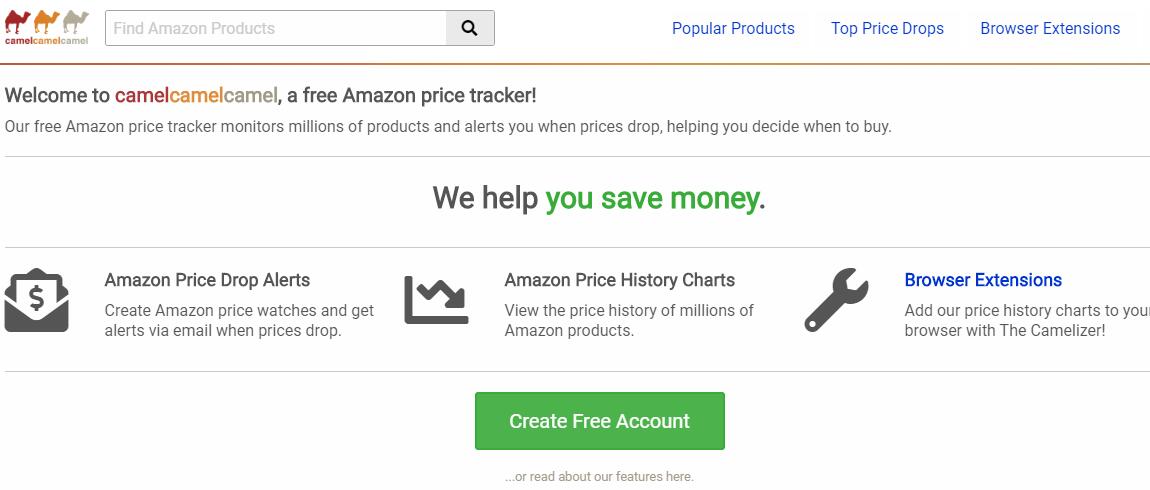Click the dollar envelope price alerts icon
The width and height of the screenshot is (1150, 490).
(37, 300)
